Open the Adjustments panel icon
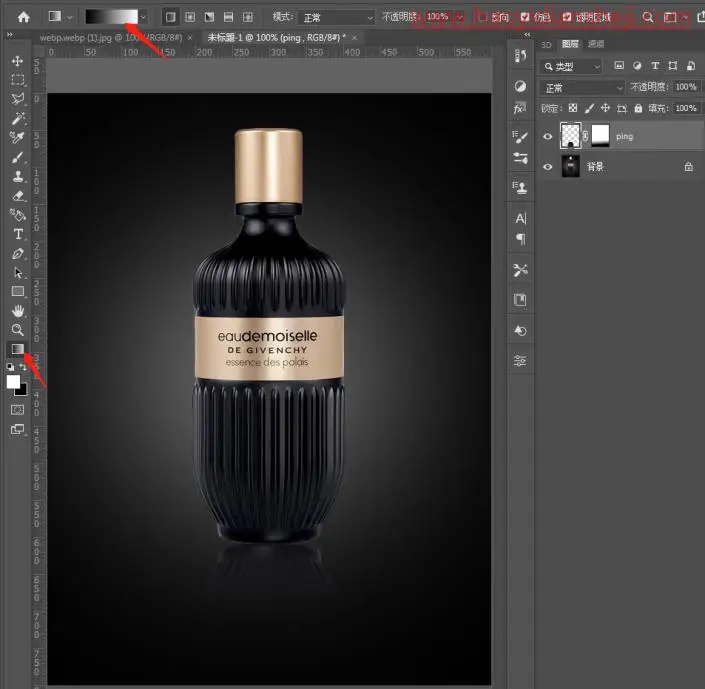Screen dimensions: 705x689 coord(520,86)
